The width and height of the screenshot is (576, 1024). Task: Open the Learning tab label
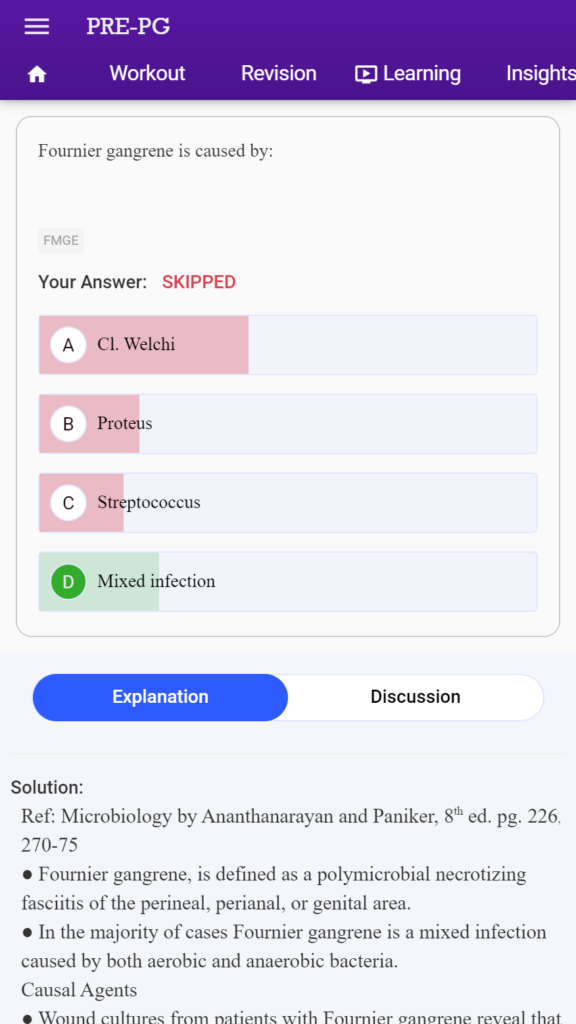[422, 73]
